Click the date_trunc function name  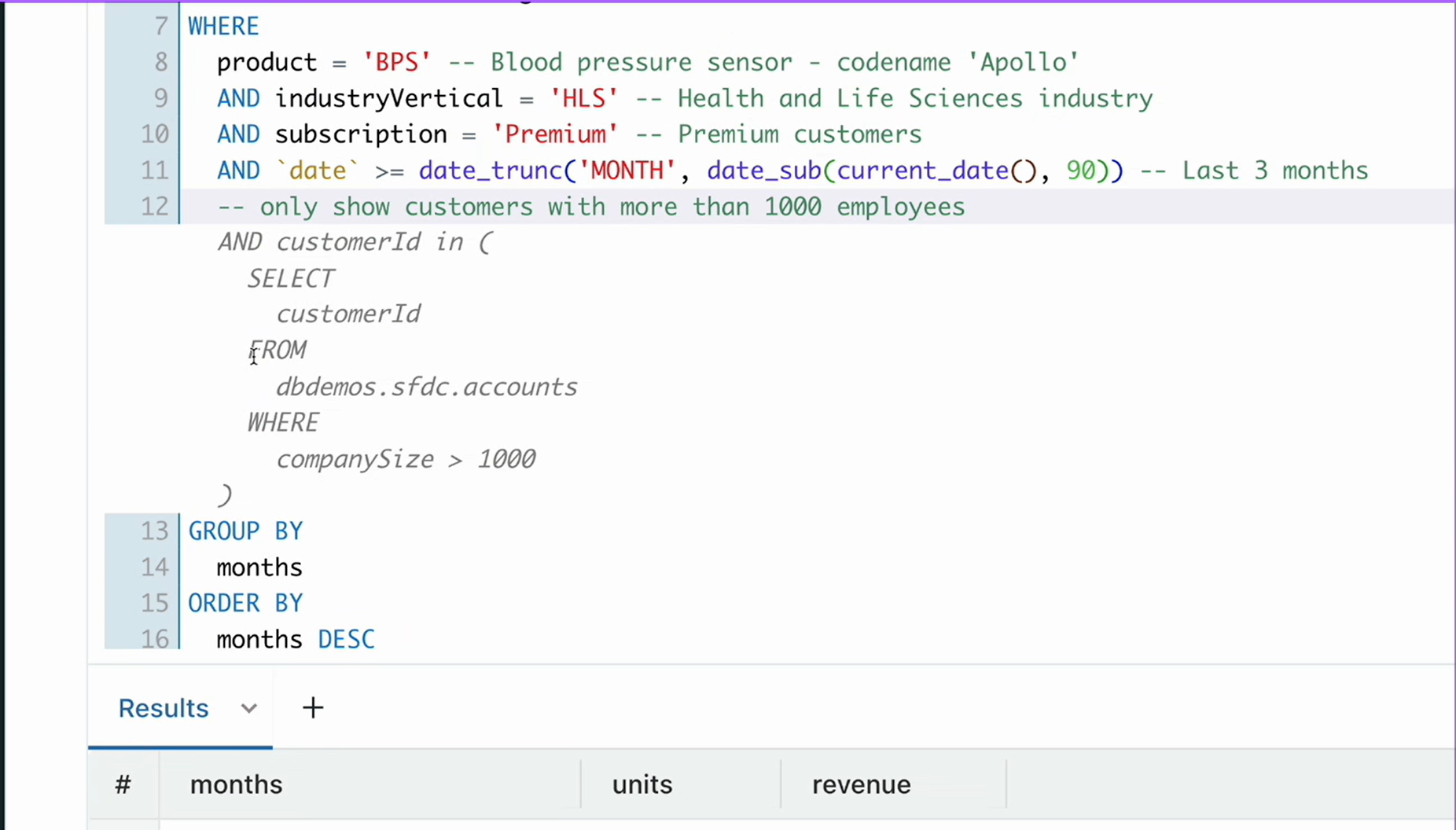(x=491, y=171)
